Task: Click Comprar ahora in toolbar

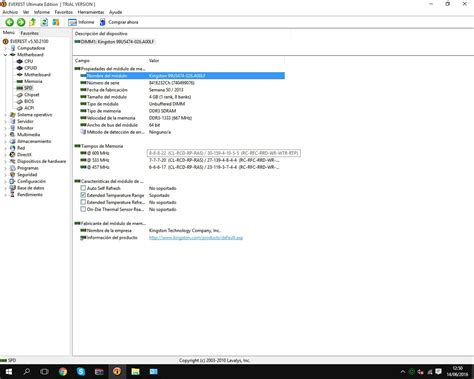Action: tap(119, 22)
